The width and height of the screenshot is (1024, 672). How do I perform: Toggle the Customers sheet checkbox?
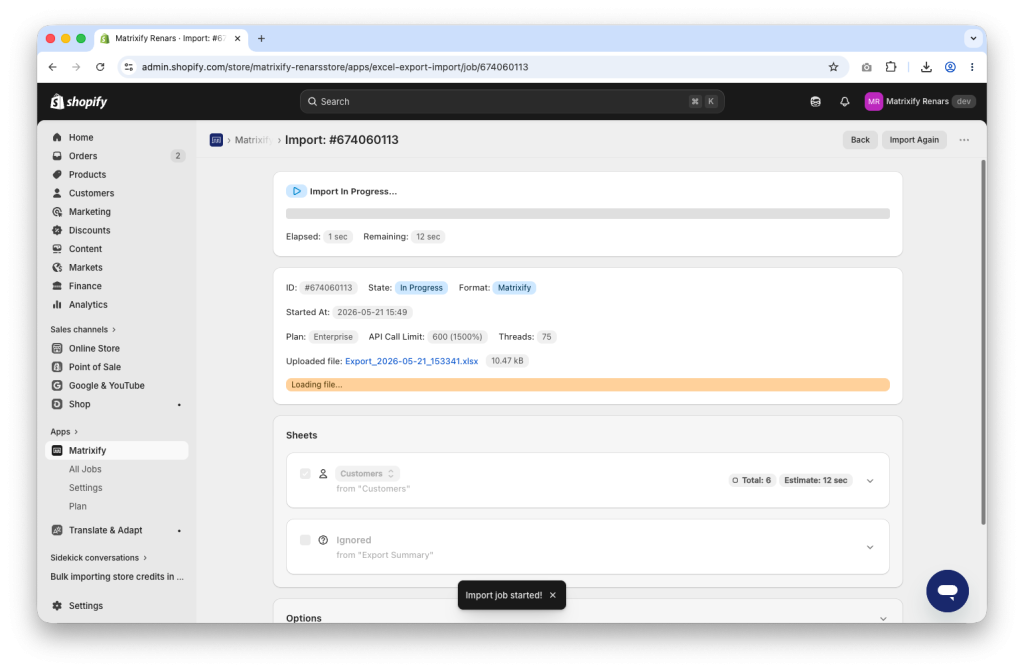click(x=305, y=473)
